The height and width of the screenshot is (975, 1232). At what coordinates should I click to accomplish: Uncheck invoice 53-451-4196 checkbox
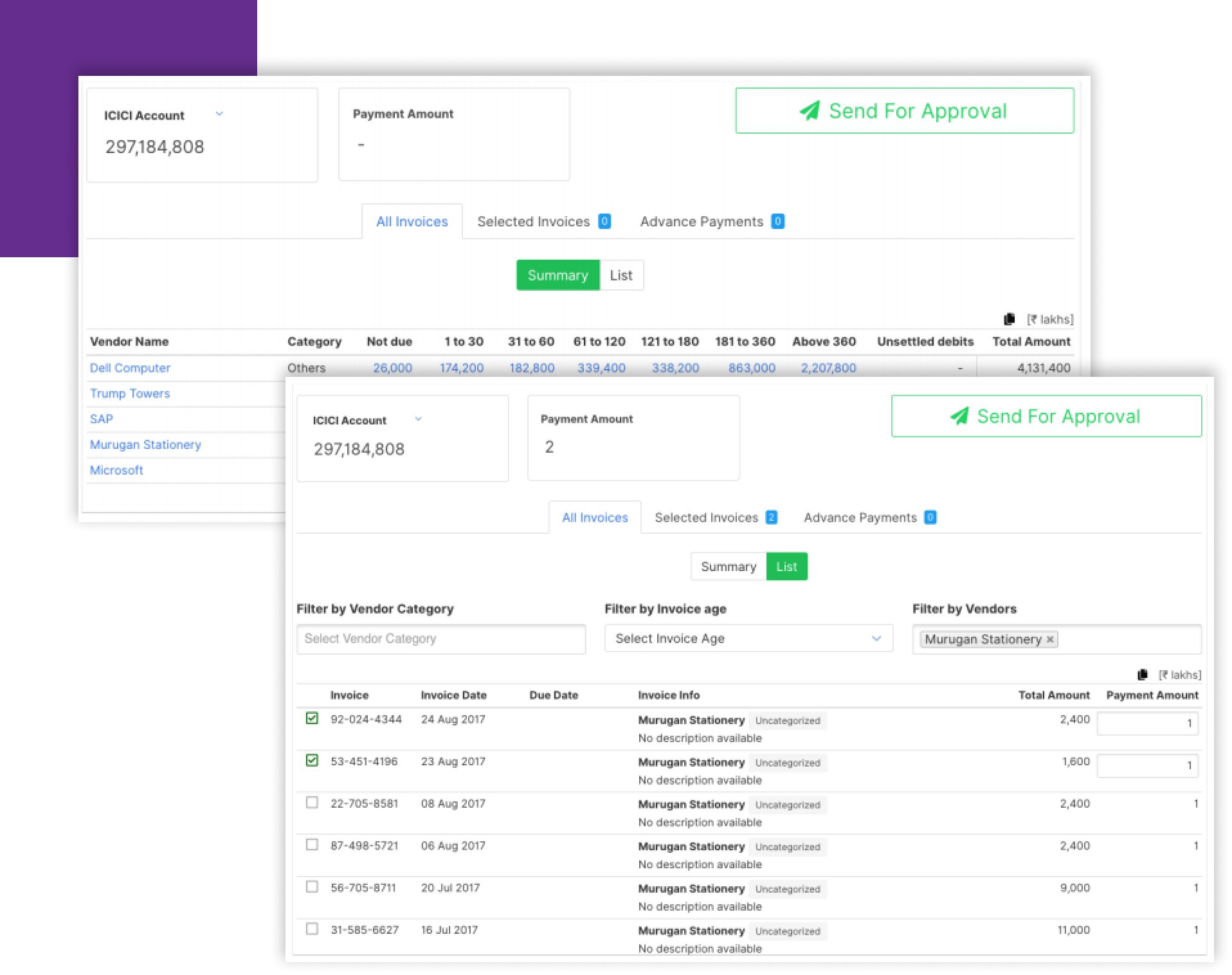click(312, 761)
